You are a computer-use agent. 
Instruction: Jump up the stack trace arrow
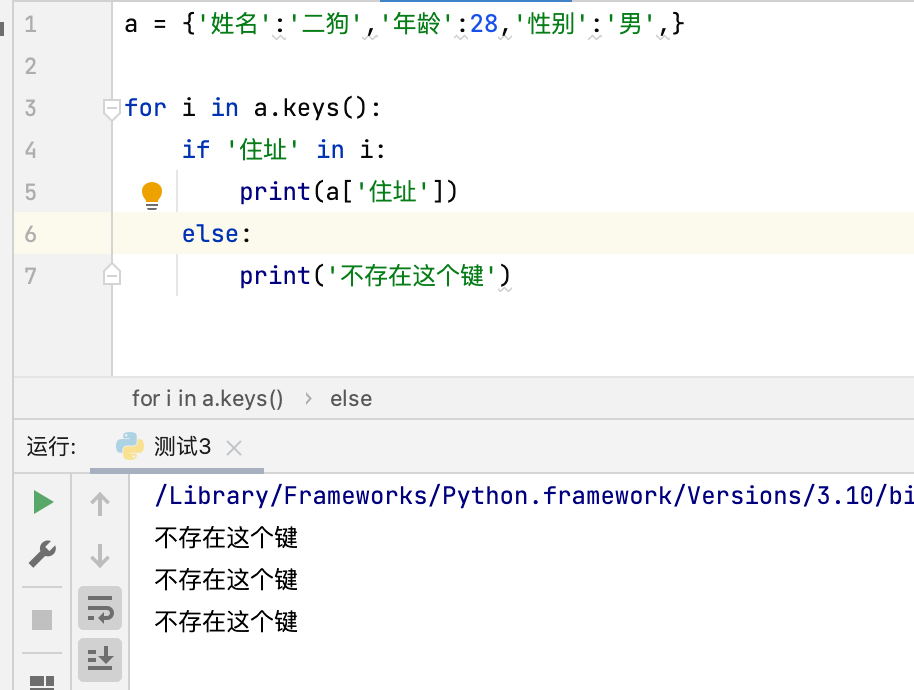[x=100, y=504]
